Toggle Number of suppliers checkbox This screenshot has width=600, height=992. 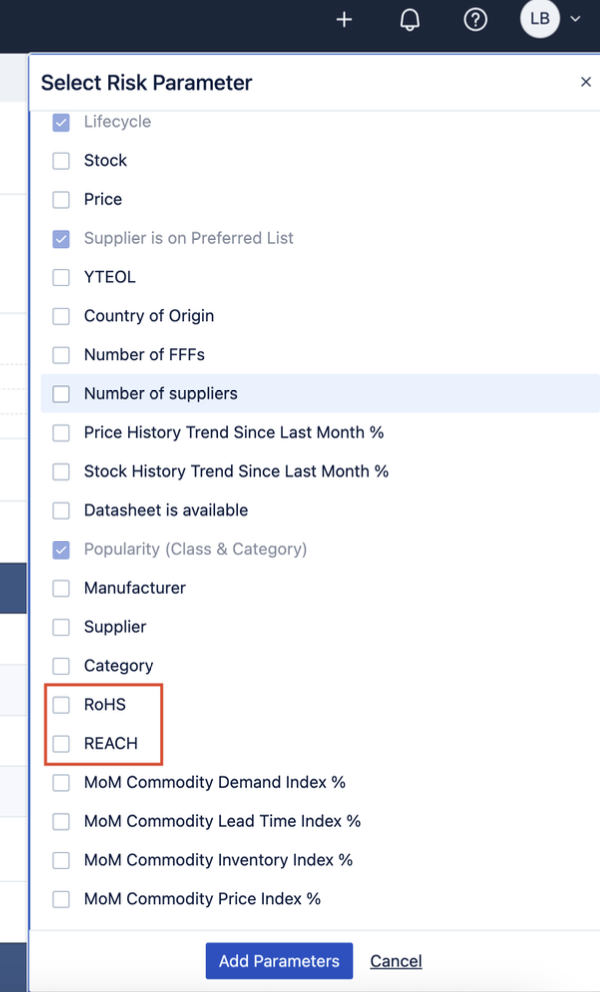click(61, 394)
